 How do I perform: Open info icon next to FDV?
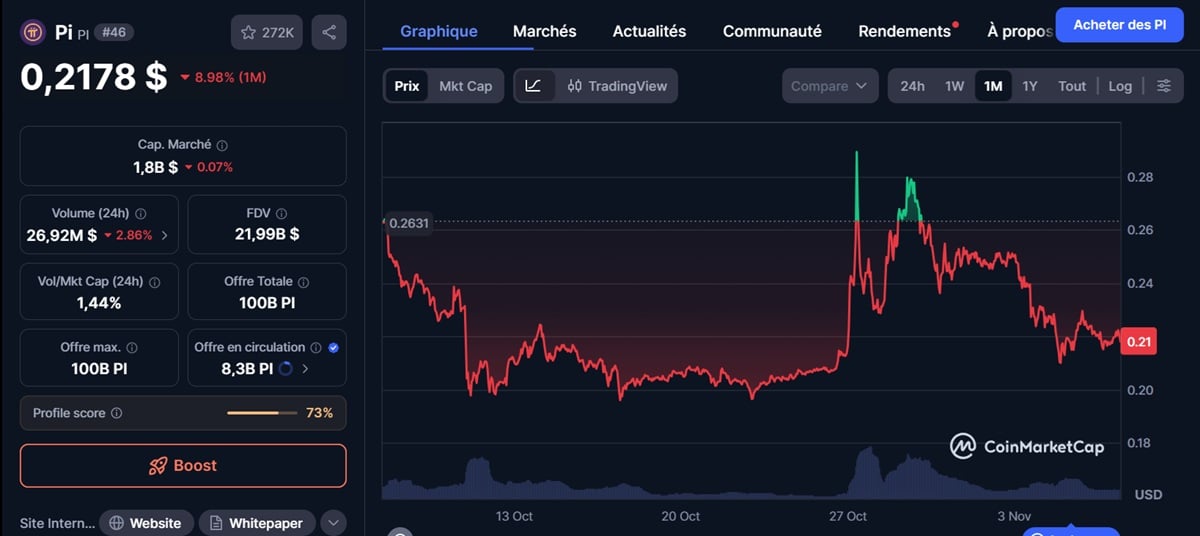[282, 214]
